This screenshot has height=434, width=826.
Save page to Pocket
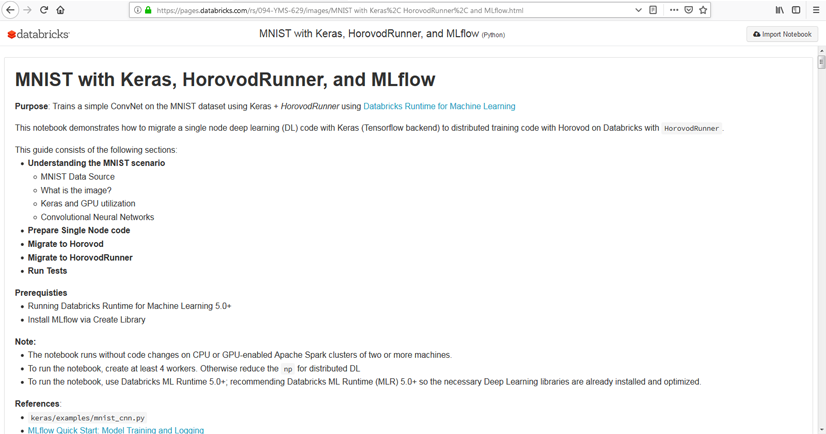click(689, 10)
